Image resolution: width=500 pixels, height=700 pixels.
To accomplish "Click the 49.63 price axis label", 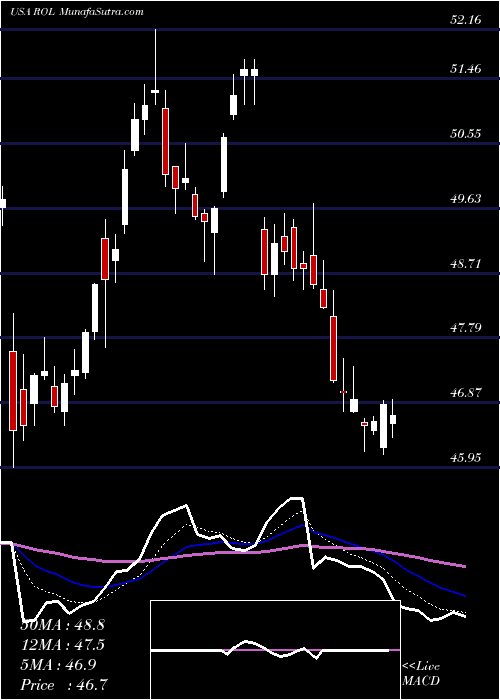I will point(466,199).
